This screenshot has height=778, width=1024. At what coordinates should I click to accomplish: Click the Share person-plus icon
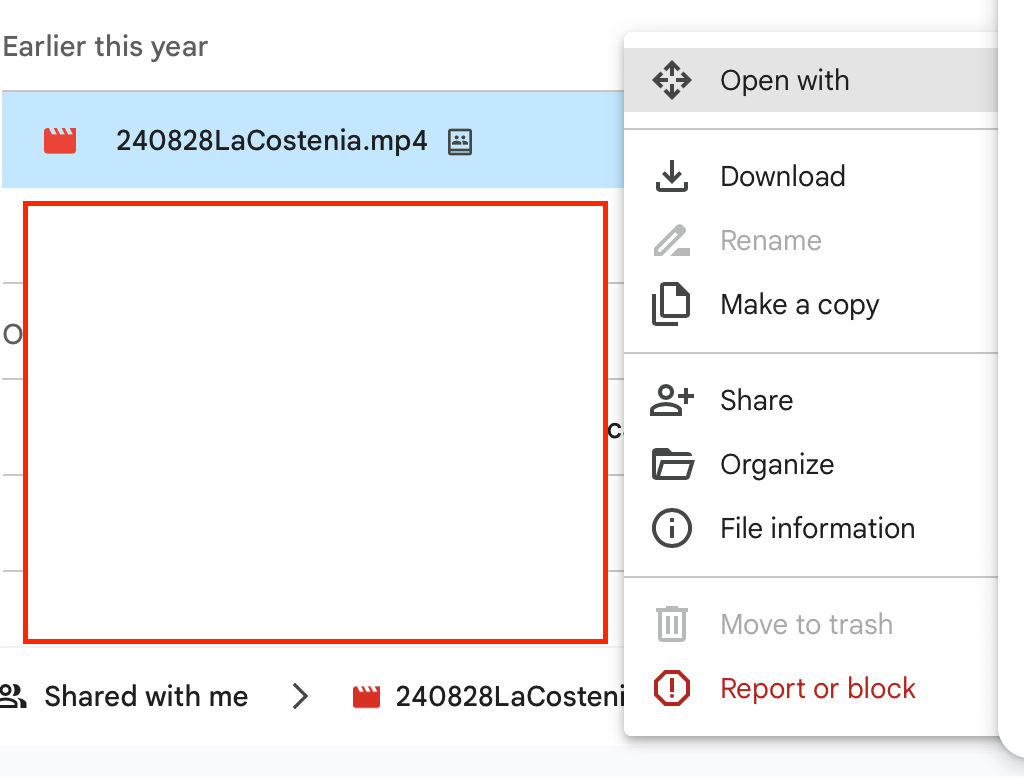671,400
